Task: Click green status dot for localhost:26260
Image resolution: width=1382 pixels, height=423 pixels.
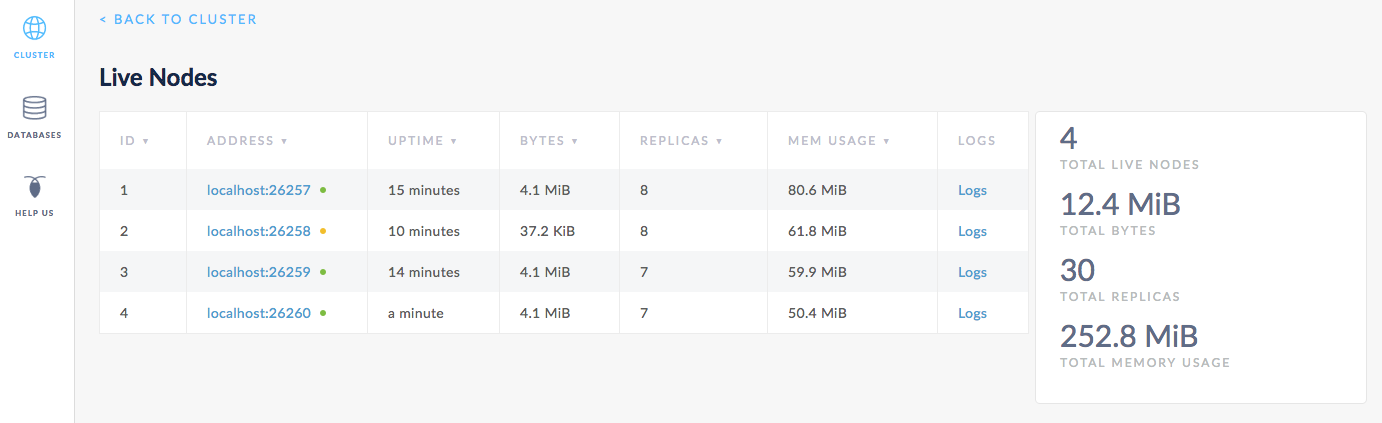Action: [323, 313]
